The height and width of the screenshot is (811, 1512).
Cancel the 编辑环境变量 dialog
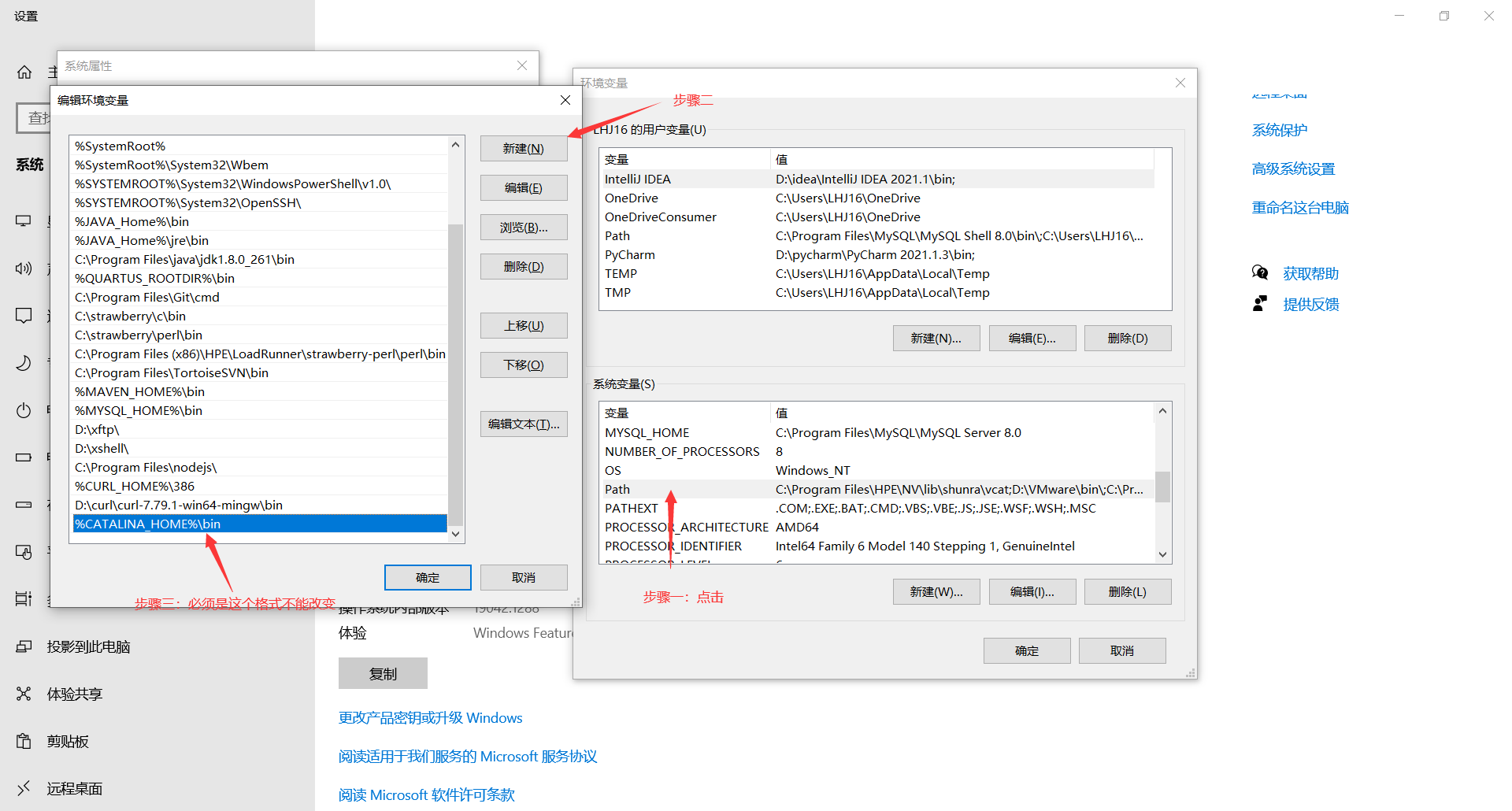click(x=524, y=578)
